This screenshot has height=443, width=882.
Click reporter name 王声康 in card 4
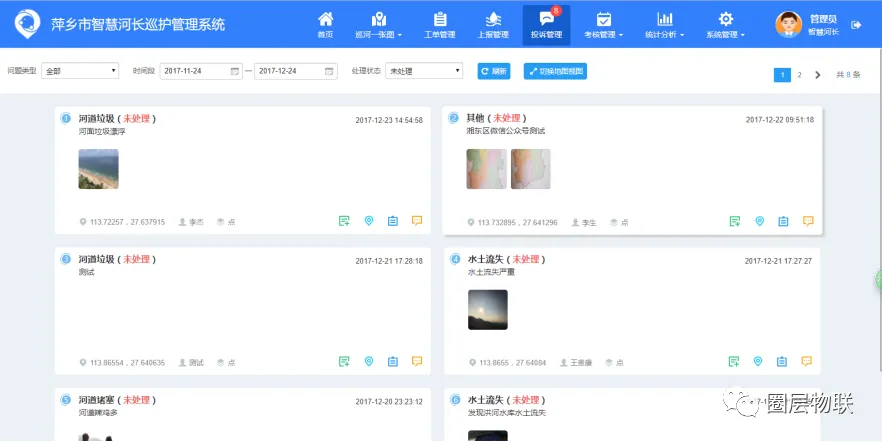click(x=580, y=363)
